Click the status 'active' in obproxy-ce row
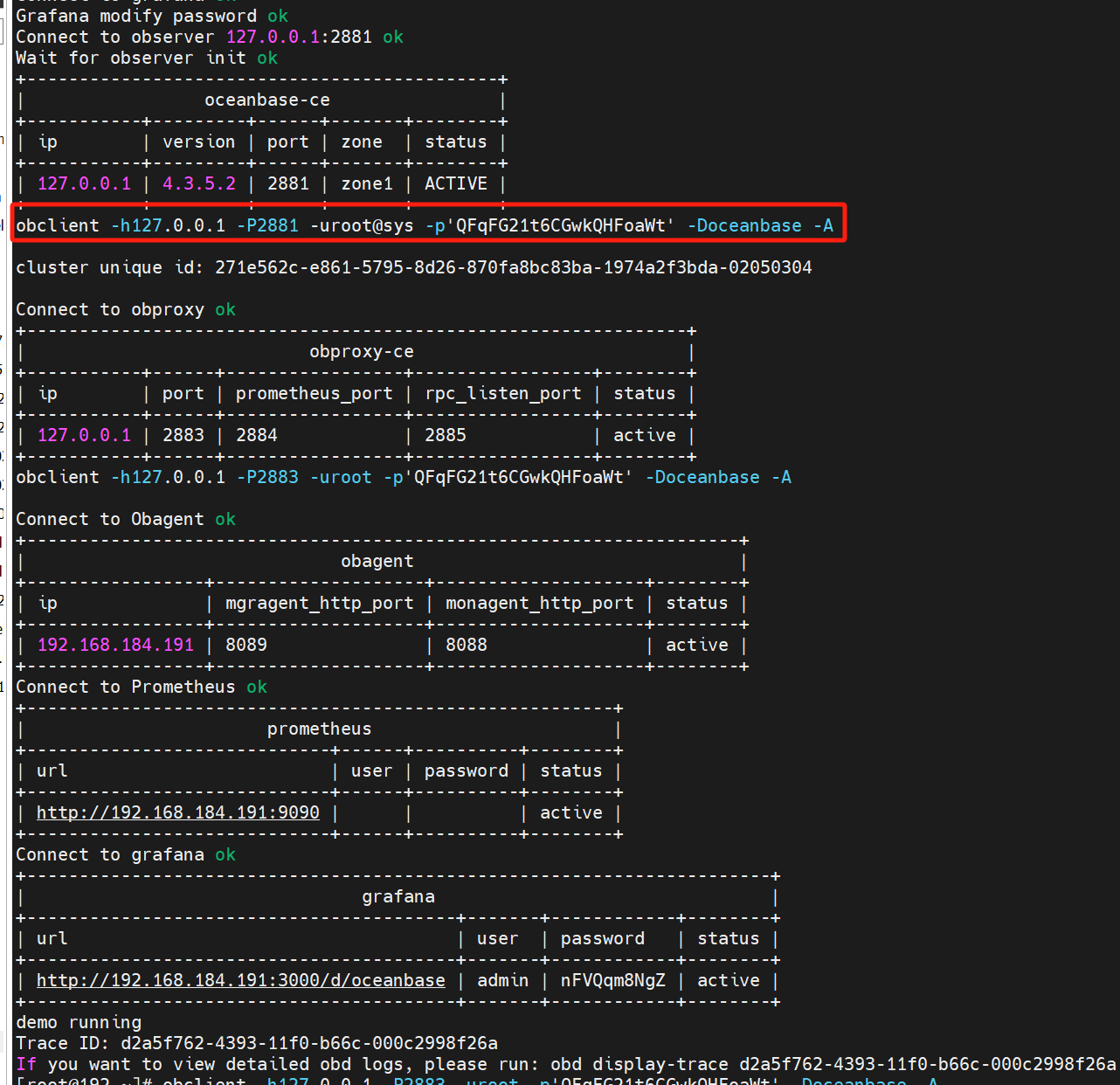The height and width of the screenshot is (1085, 1120). click(x=645, y=435)
